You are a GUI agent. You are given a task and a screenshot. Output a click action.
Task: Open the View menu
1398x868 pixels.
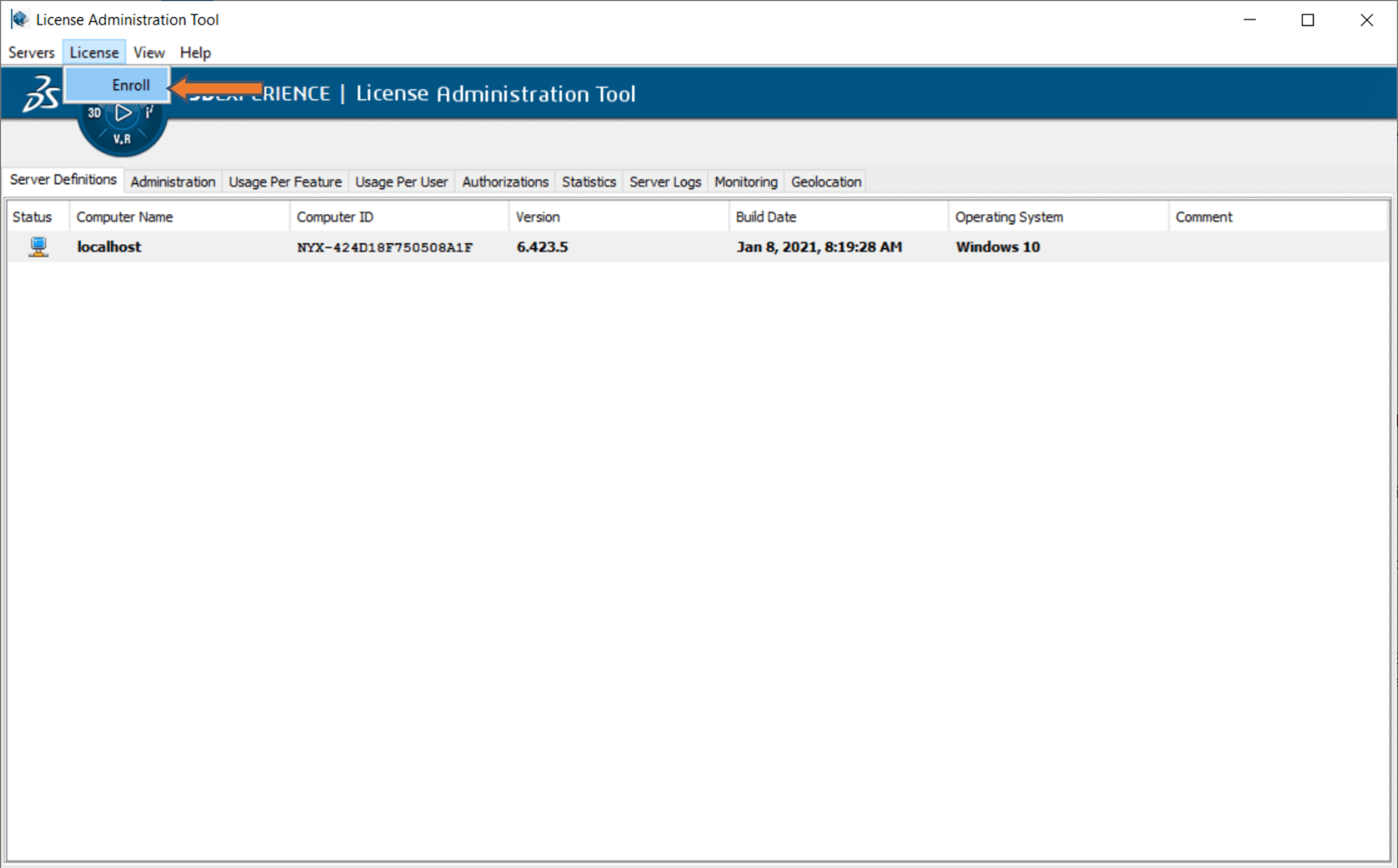(x=149, y=53)
